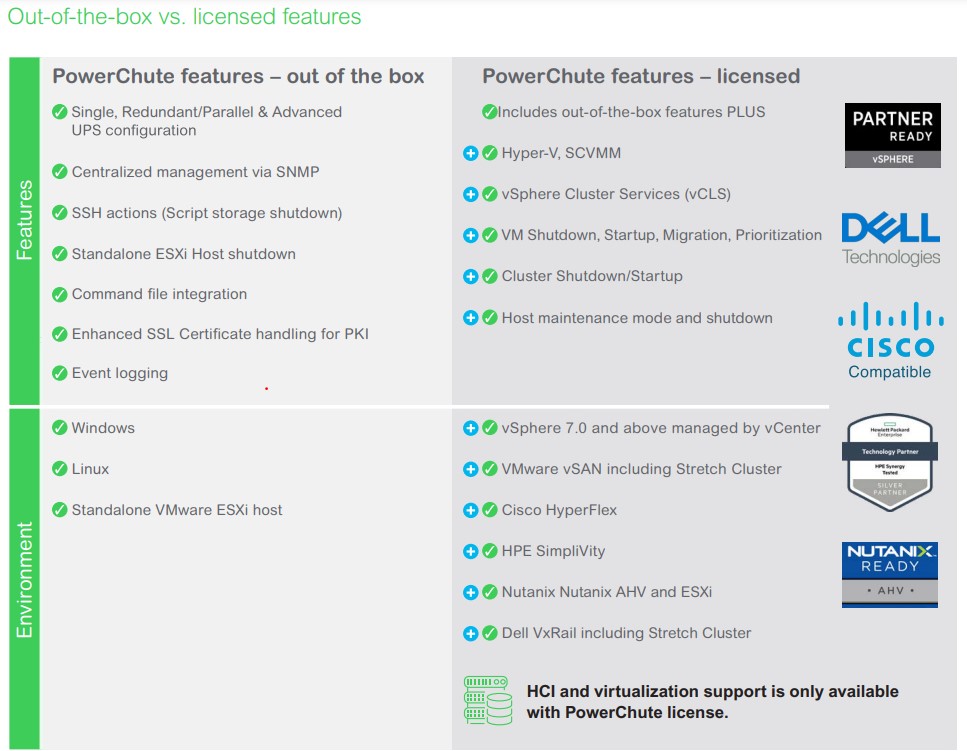Image resolution: width=967 pixels, height=751 pixels.
Task: Click the Dell Technologies logo
Action: click(891, 239)
